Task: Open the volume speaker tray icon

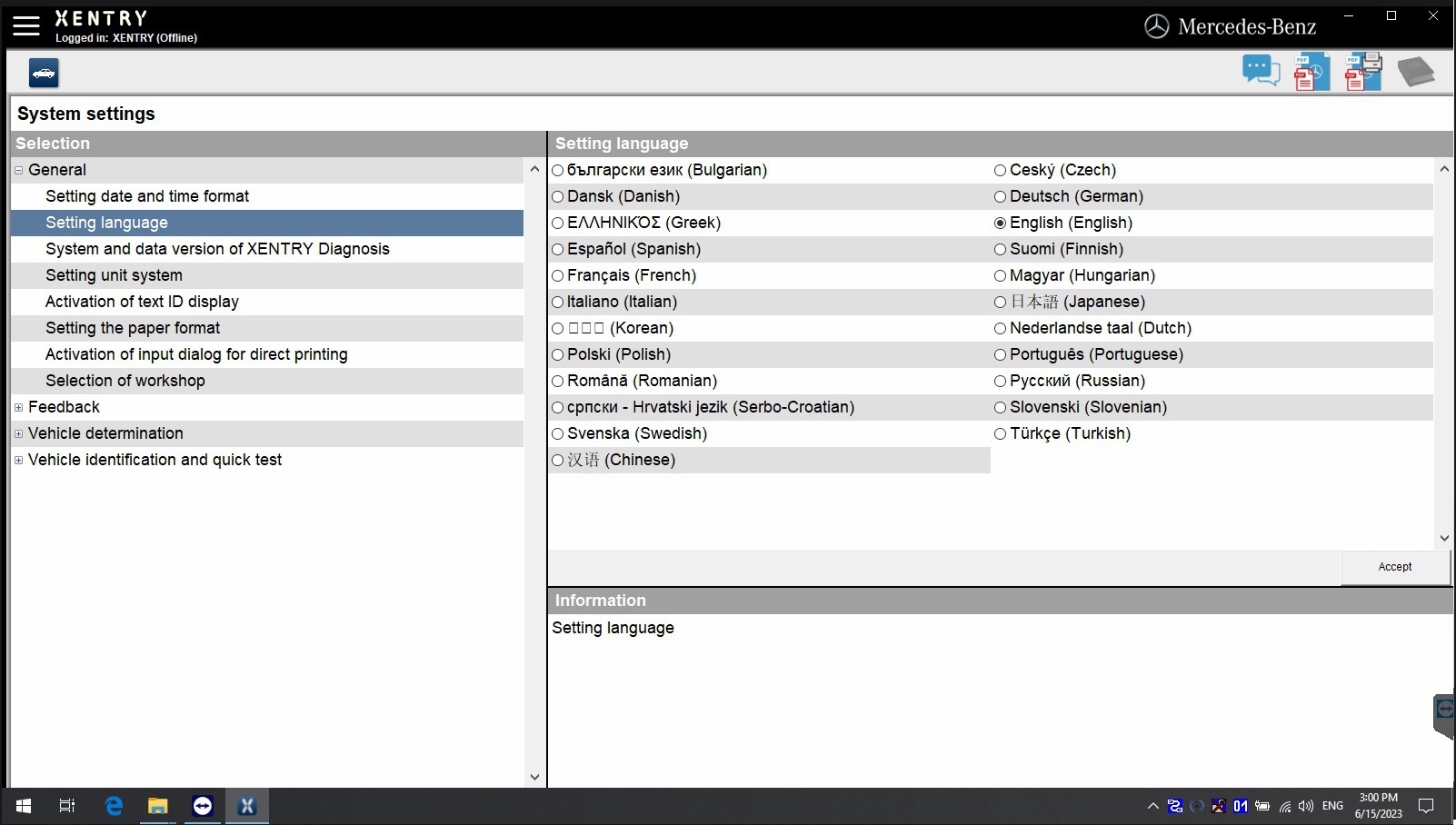Action: tap(1306, 806)
